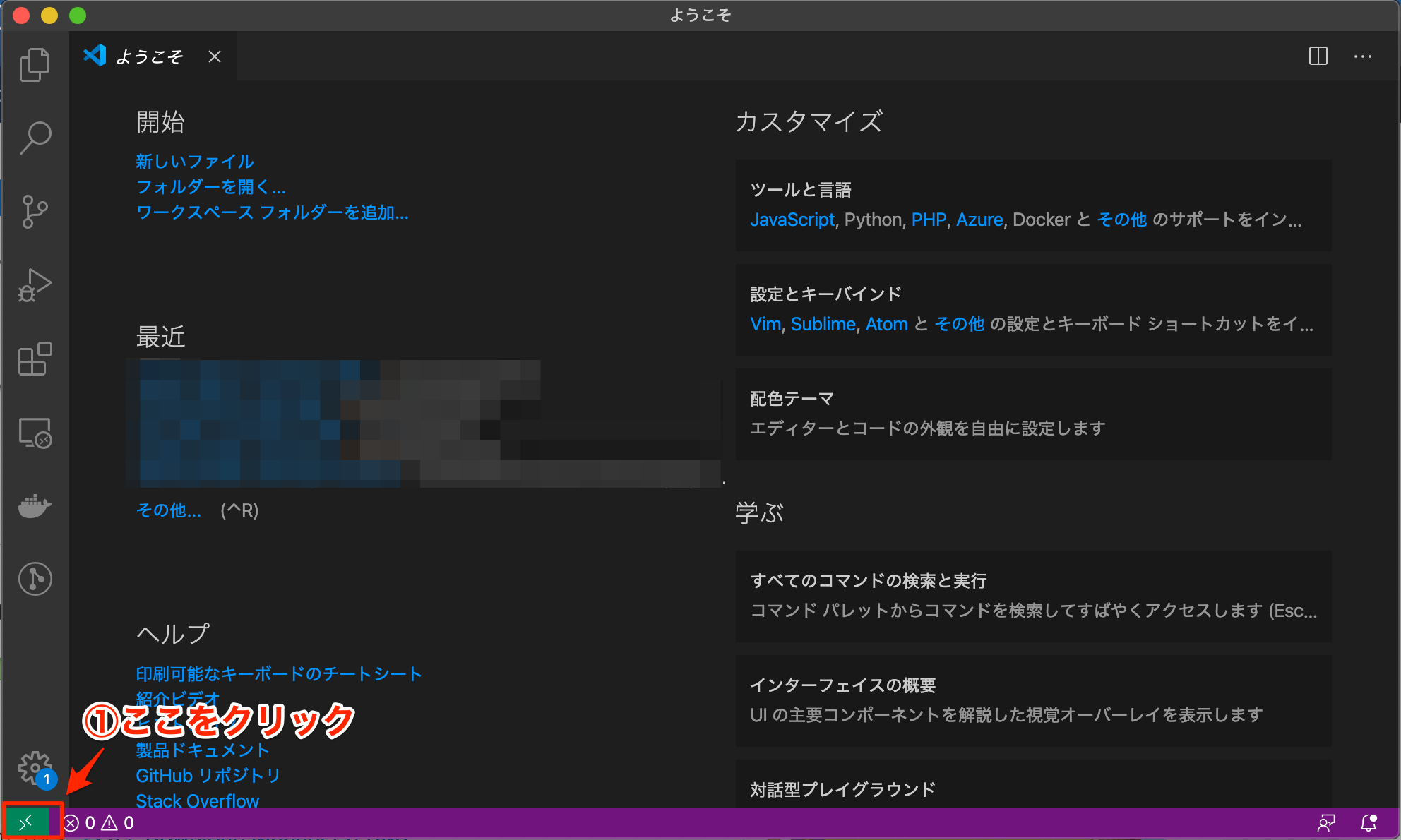Click the feedback icon in the status bar
The height and width of the screenshot is (840, 1401).
(x=1328, y=822)
